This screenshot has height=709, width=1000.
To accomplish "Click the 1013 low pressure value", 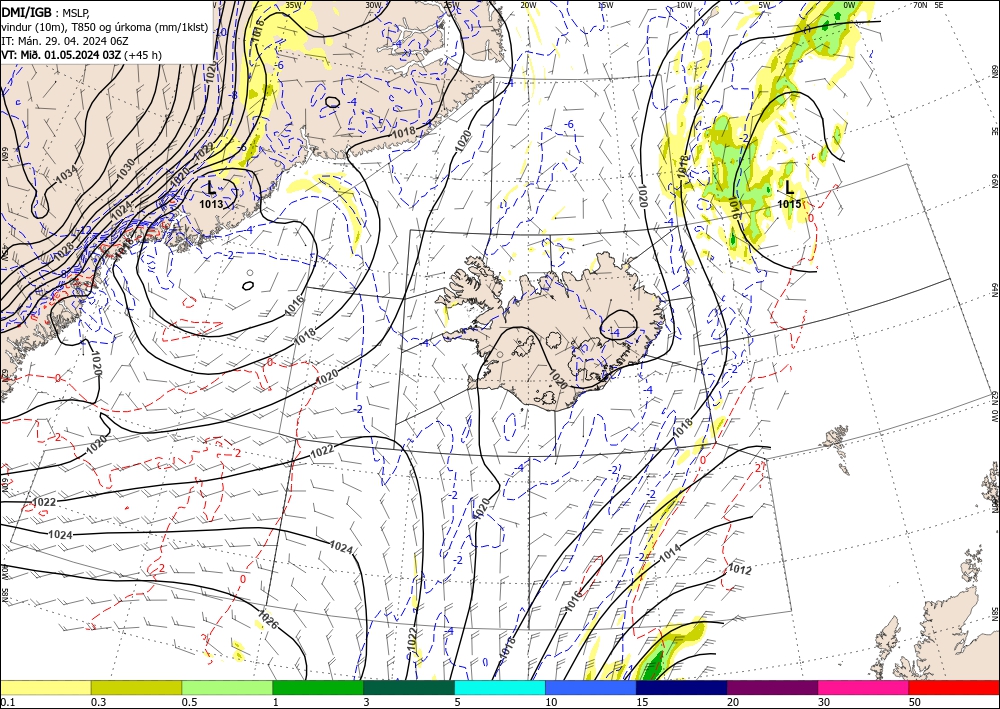I will point(211,204).
